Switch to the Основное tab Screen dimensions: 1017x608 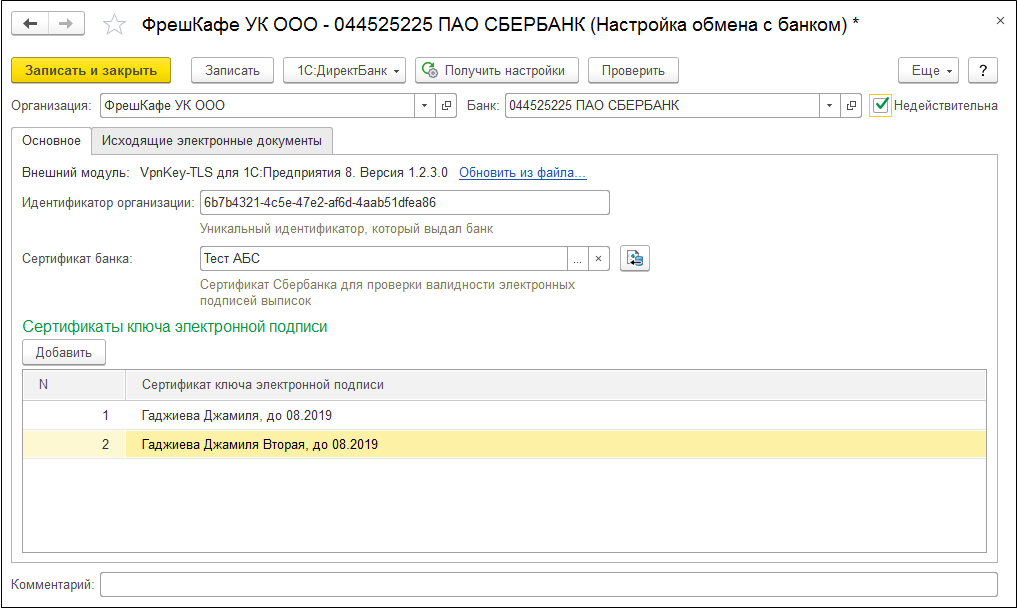click(51, 141)
